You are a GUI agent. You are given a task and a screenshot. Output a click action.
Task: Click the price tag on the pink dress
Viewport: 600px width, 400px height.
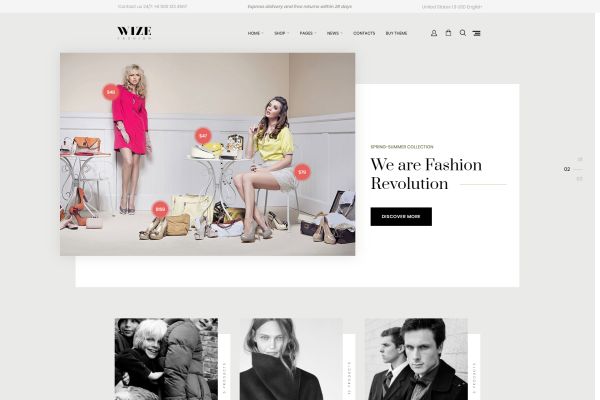coord(111,92)
